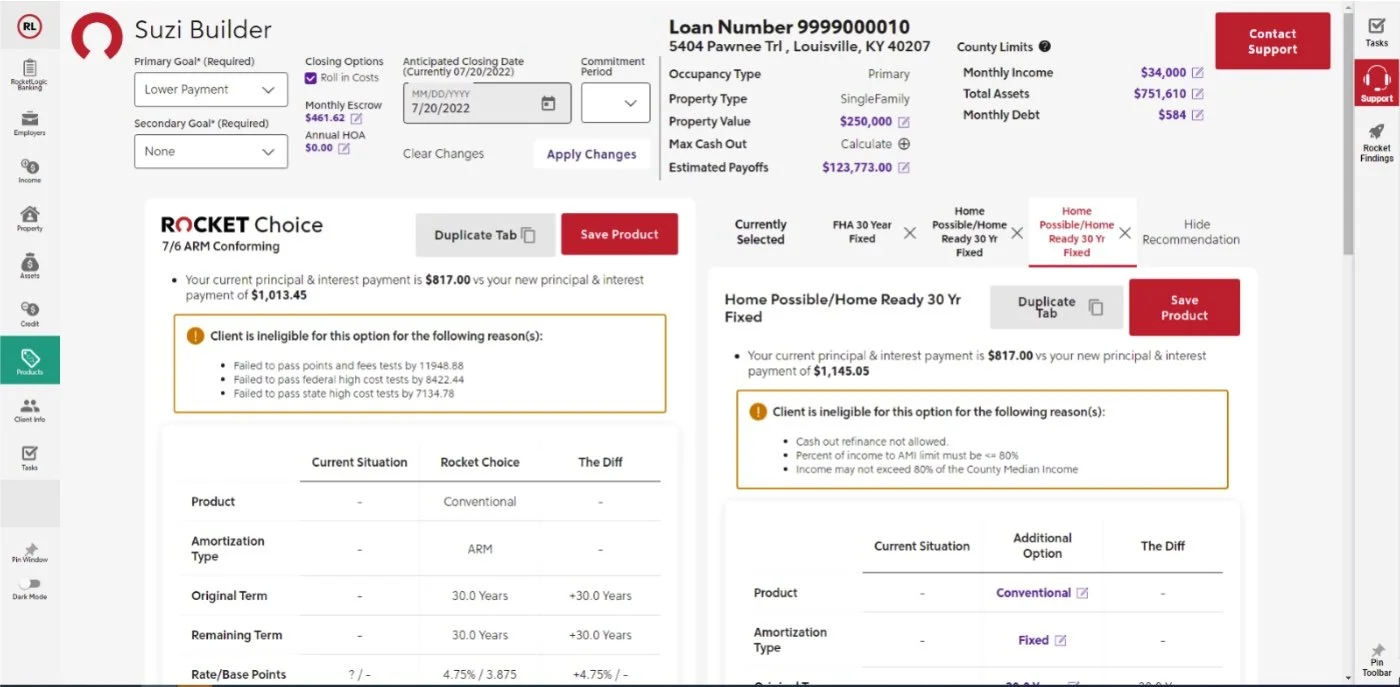Screen dimensions: 1400x687
Task: Edit the Conventional product value
Action: (x=1082, y=593)
